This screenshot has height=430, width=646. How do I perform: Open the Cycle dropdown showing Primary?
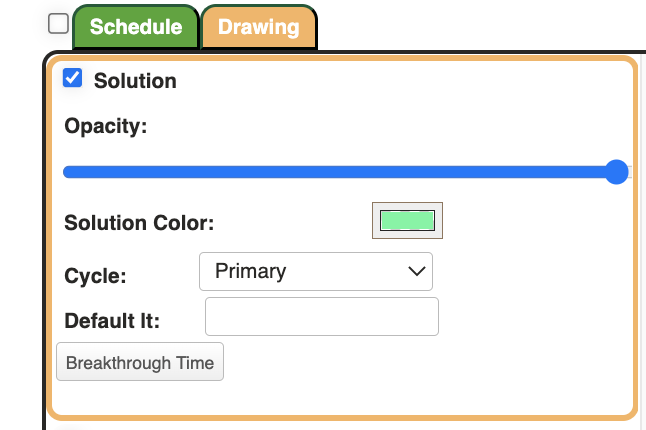[x=316, y=271]
